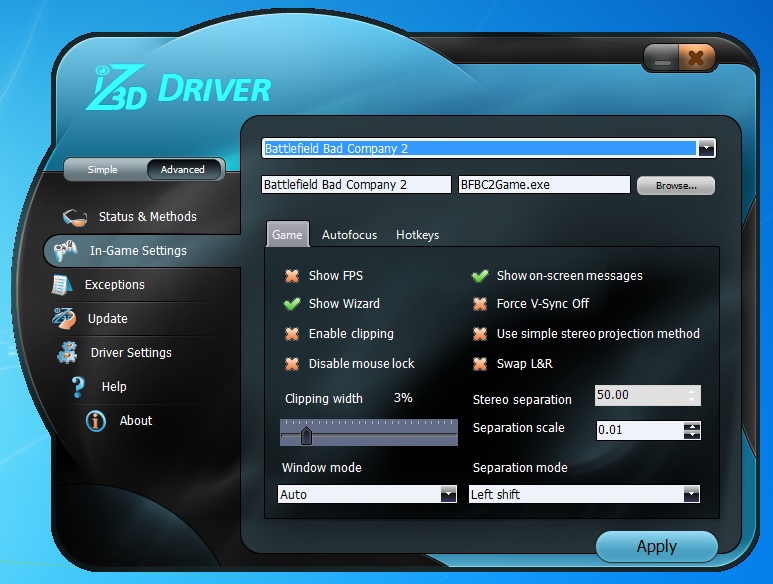Switch to Advanced mode
The width and height of the screenshot is (773, 584).
tap(182, 170)
